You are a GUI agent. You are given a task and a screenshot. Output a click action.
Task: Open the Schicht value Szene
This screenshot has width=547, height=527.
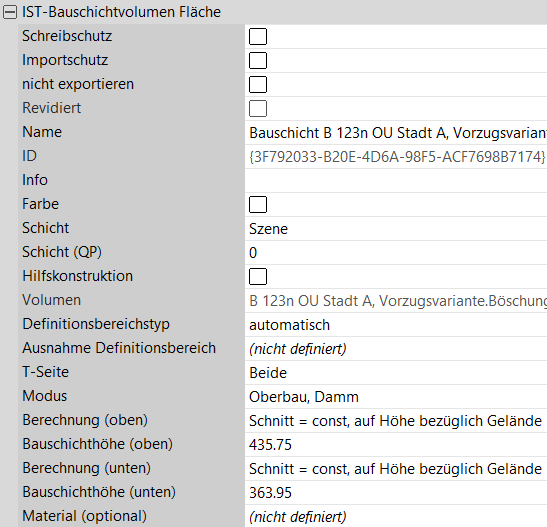coord(396,229)
